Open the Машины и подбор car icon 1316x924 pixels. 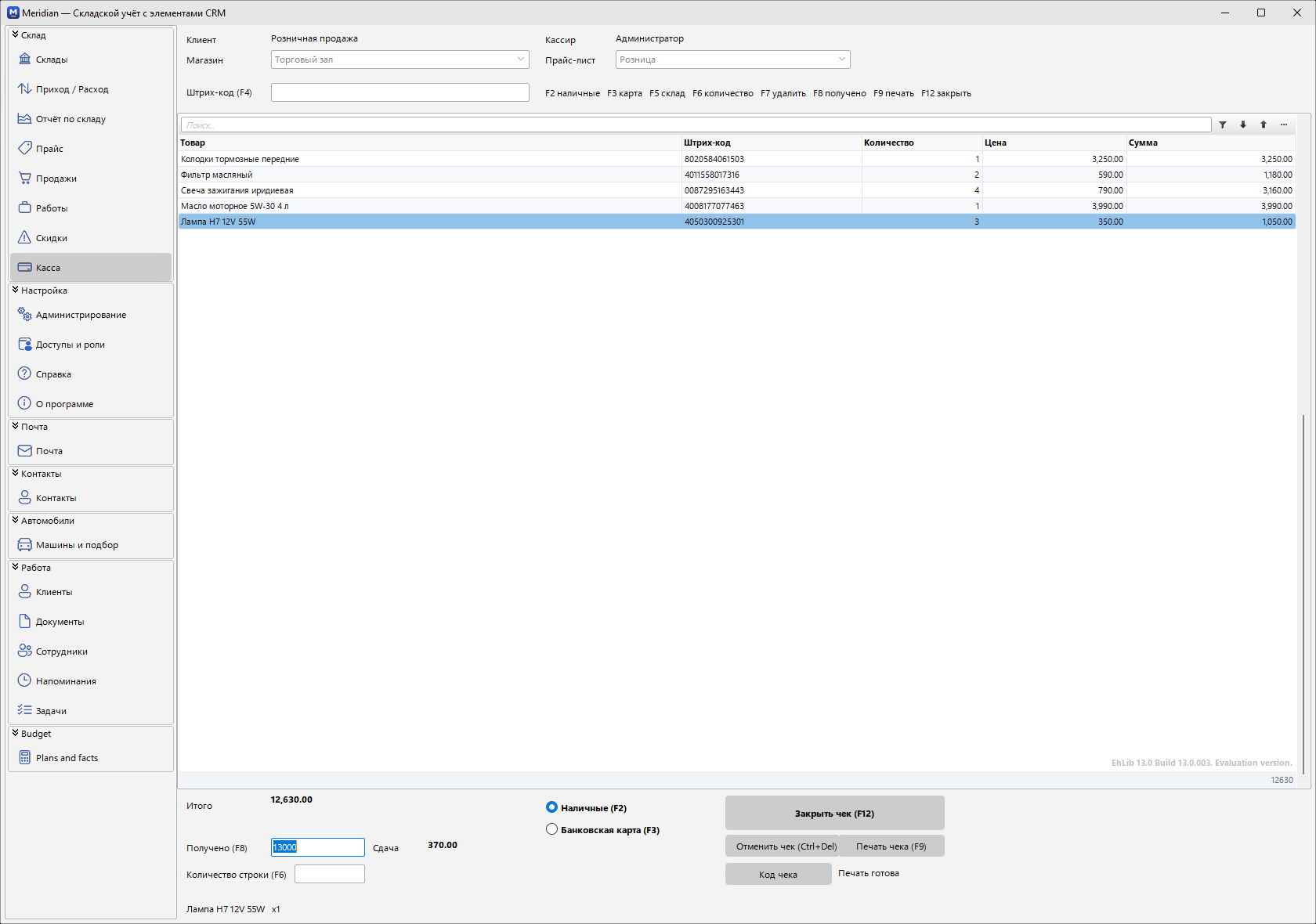point(24,544)
